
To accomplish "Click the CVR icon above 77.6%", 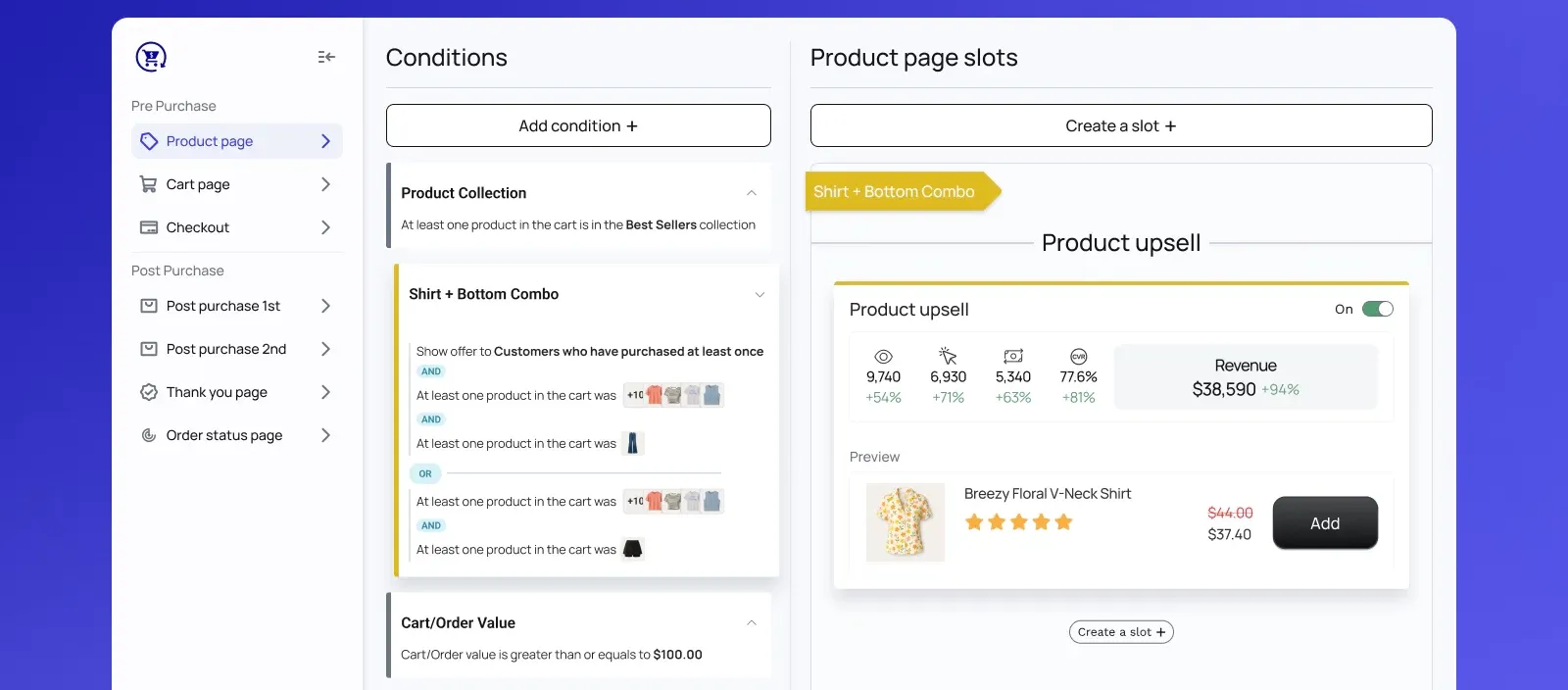I will tap(1078, 357).
